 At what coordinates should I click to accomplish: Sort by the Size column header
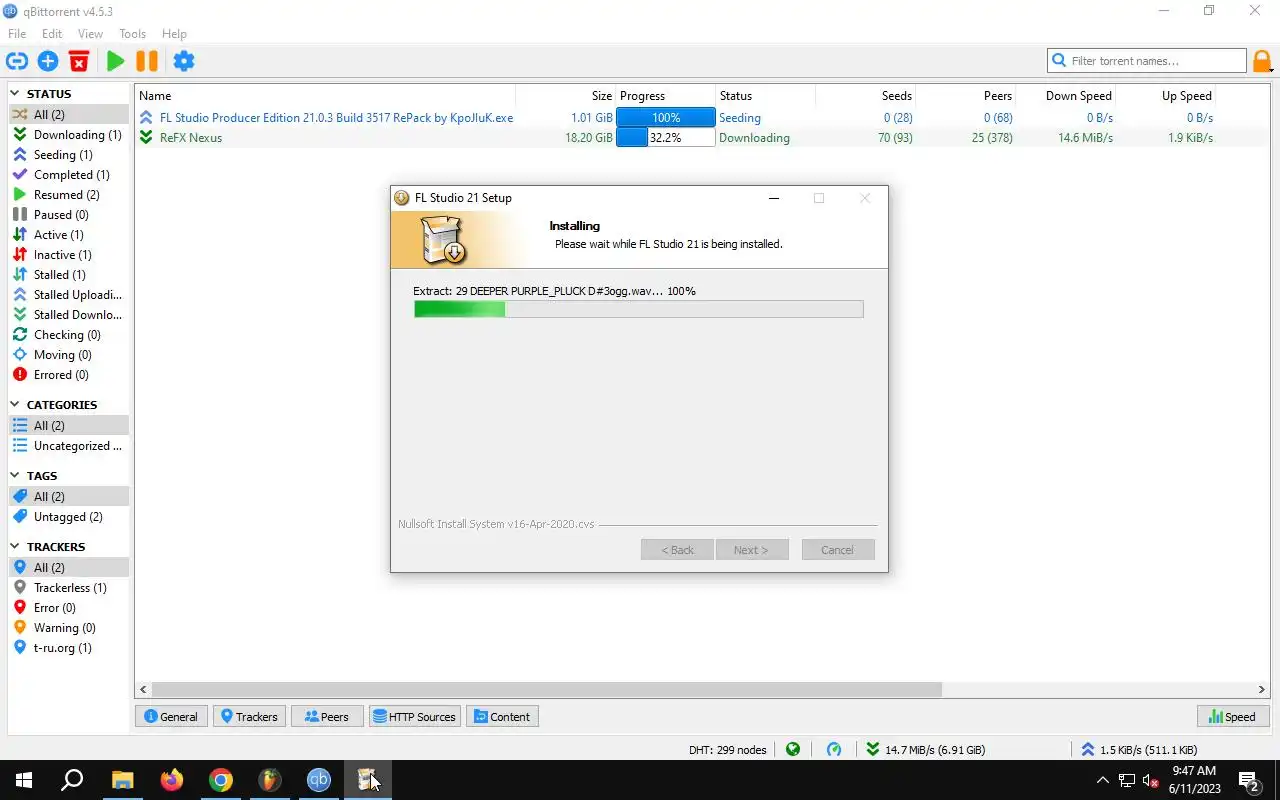click(x=565, y=96)
